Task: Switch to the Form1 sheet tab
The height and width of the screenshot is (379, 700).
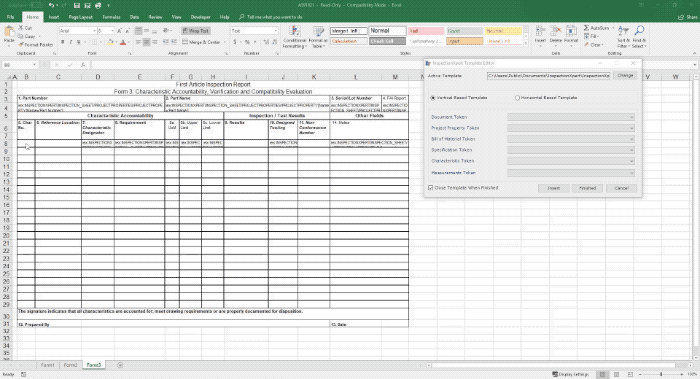Action: [x=47, y=365]
